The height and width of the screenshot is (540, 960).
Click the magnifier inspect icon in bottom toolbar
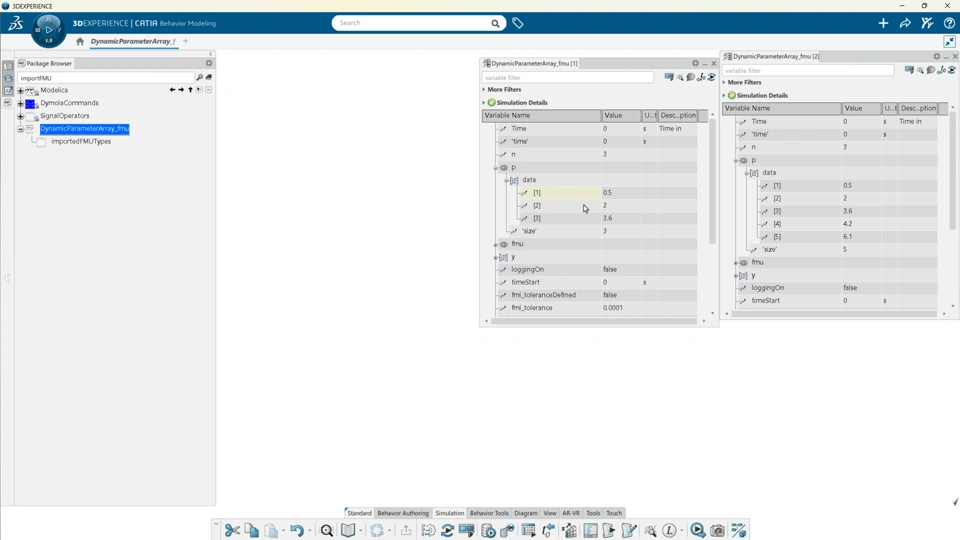pos(327,530)
